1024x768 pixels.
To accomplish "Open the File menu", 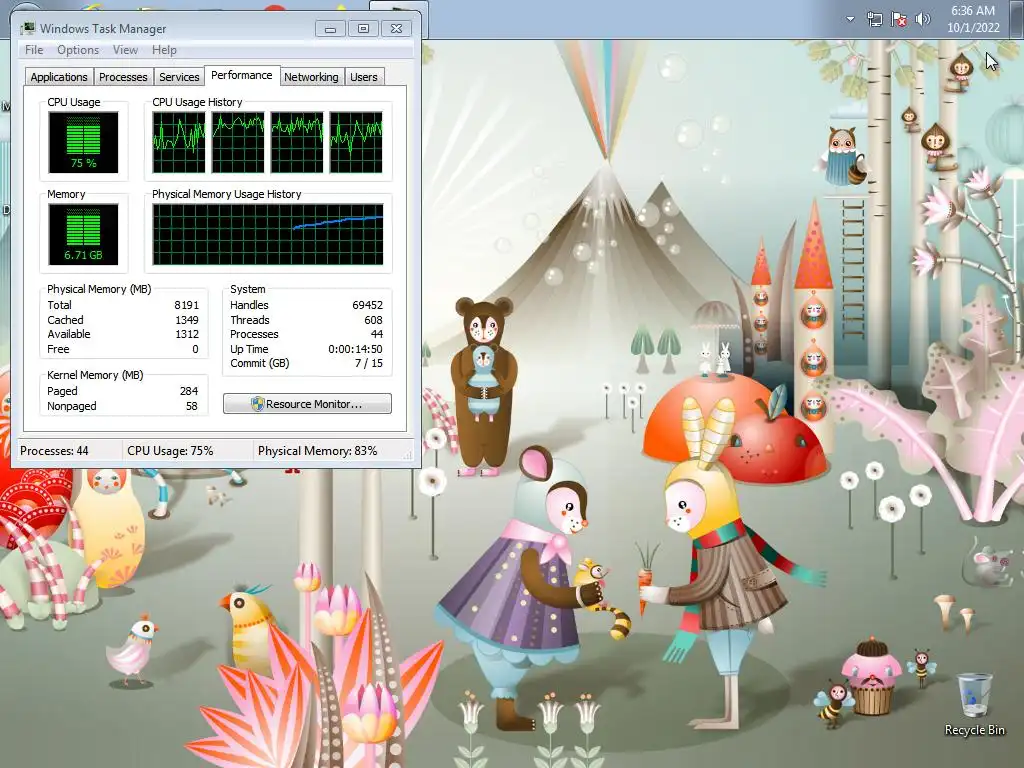I will 34,50.
